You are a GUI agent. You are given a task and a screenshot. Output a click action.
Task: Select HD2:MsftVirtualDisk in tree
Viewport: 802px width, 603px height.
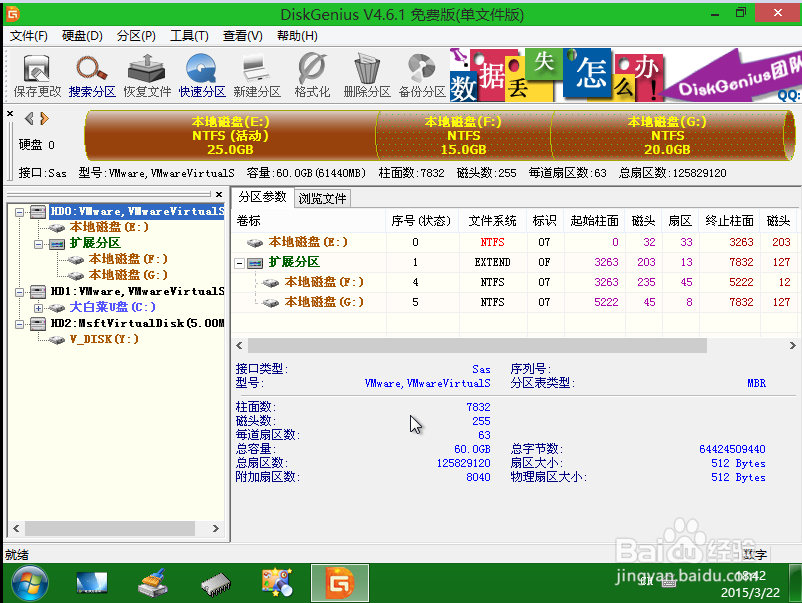pyautogui.click(x=137, y=323)
